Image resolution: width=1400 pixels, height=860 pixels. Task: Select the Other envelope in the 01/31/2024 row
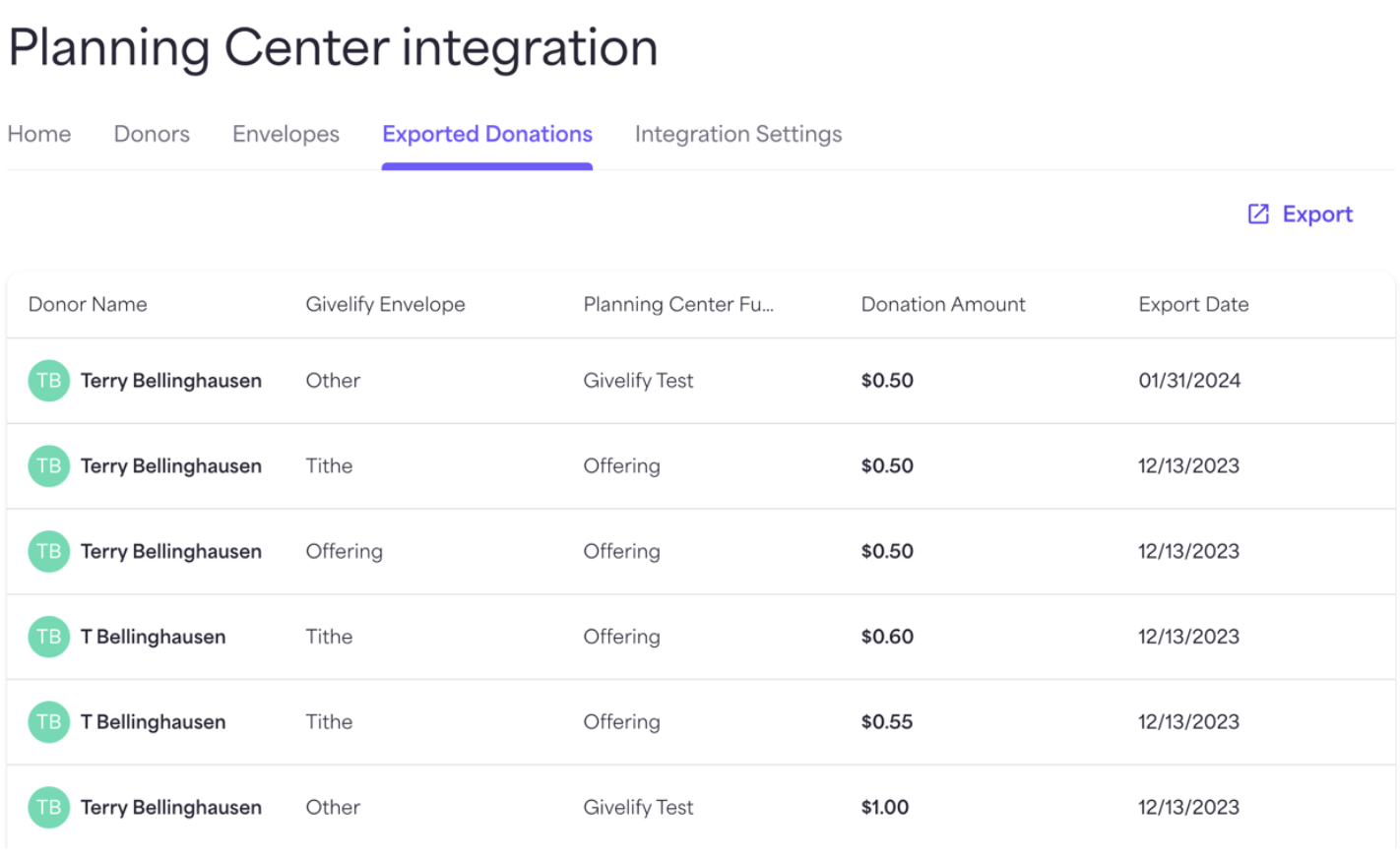pos(333,381)
